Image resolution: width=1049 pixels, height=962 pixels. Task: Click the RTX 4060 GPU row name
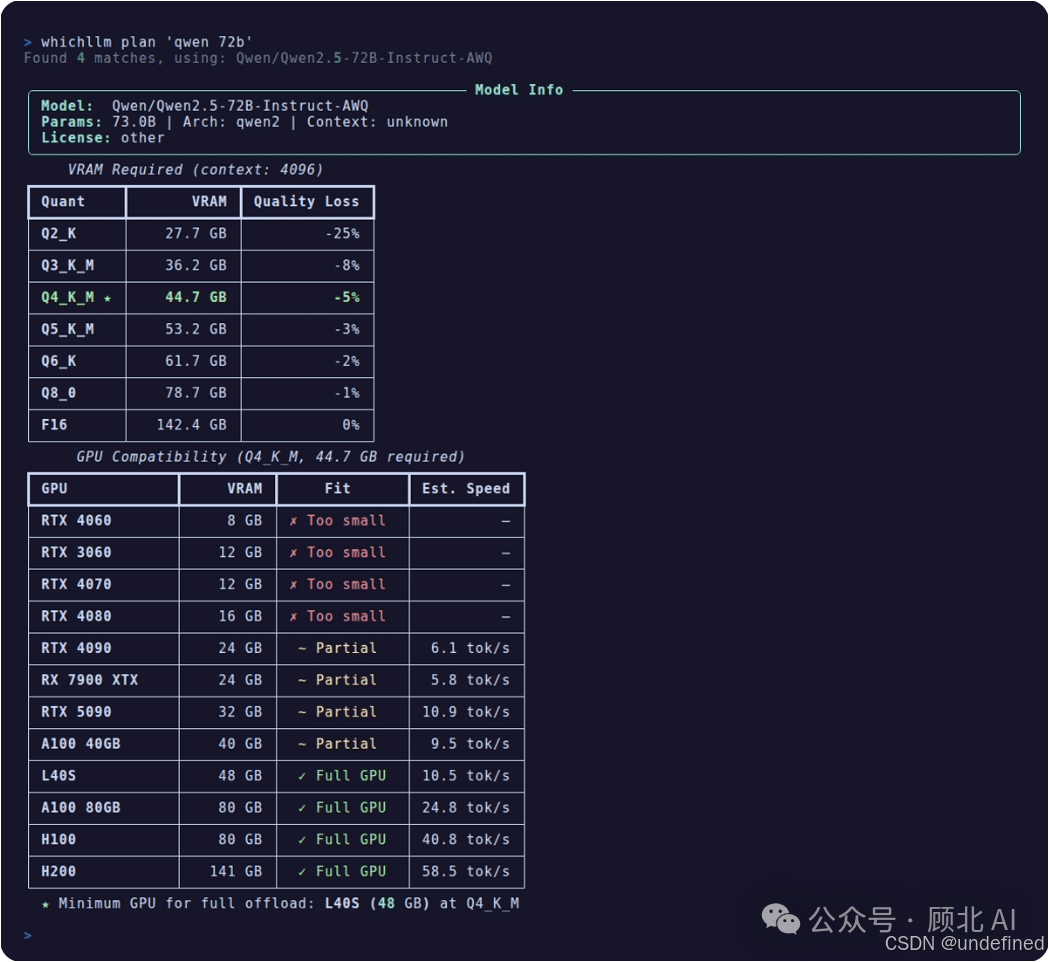click(76, 520)
